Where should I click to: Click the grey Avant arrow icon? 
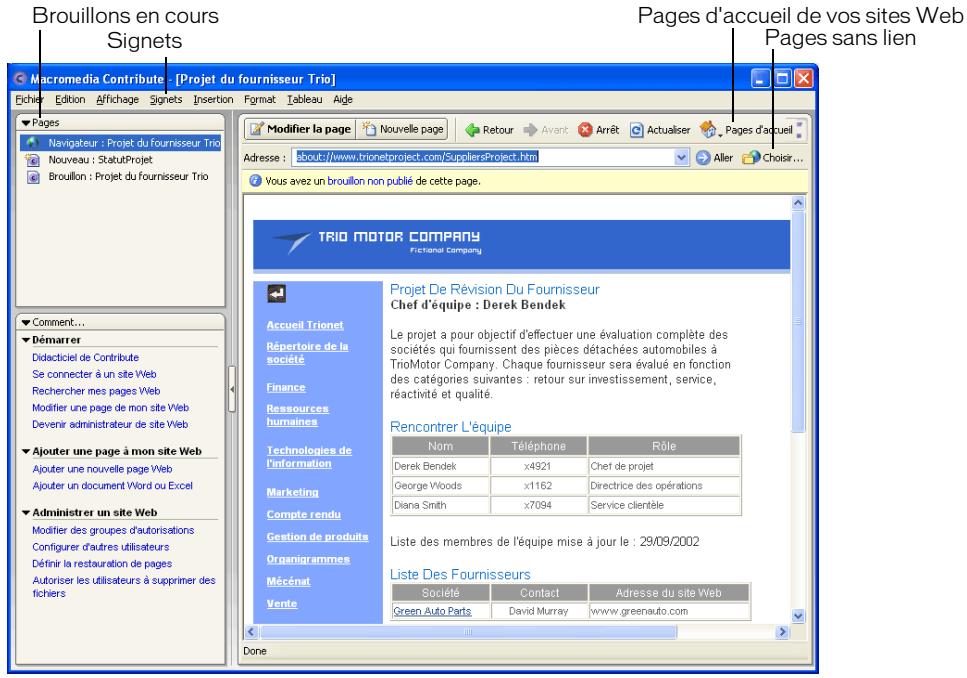[x=530, y=130]
